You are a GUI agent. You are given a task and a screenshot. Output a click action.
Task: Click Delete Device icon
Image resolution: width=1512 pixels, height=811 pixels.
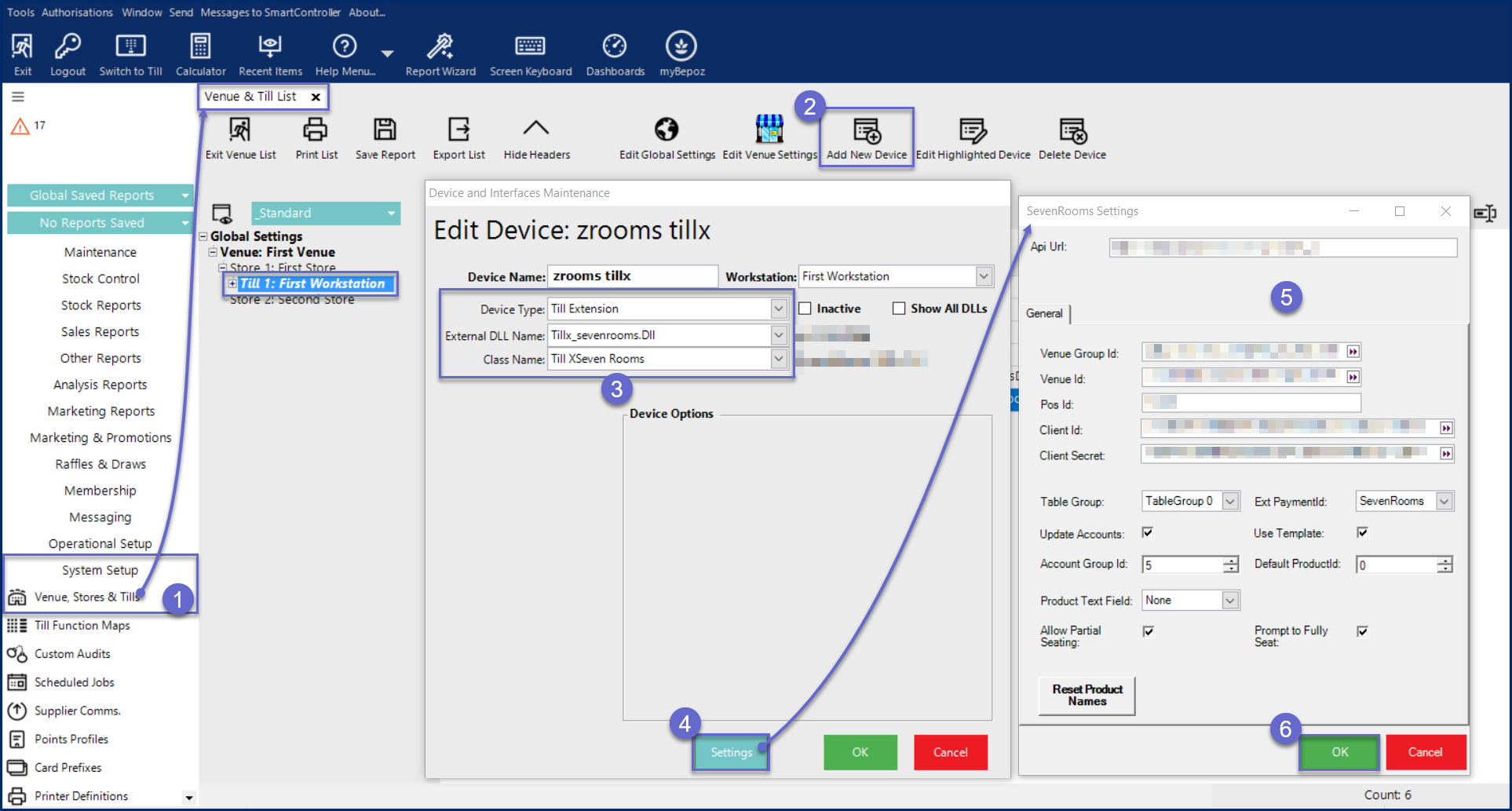pyautogui.click(x=1072, y=130)
